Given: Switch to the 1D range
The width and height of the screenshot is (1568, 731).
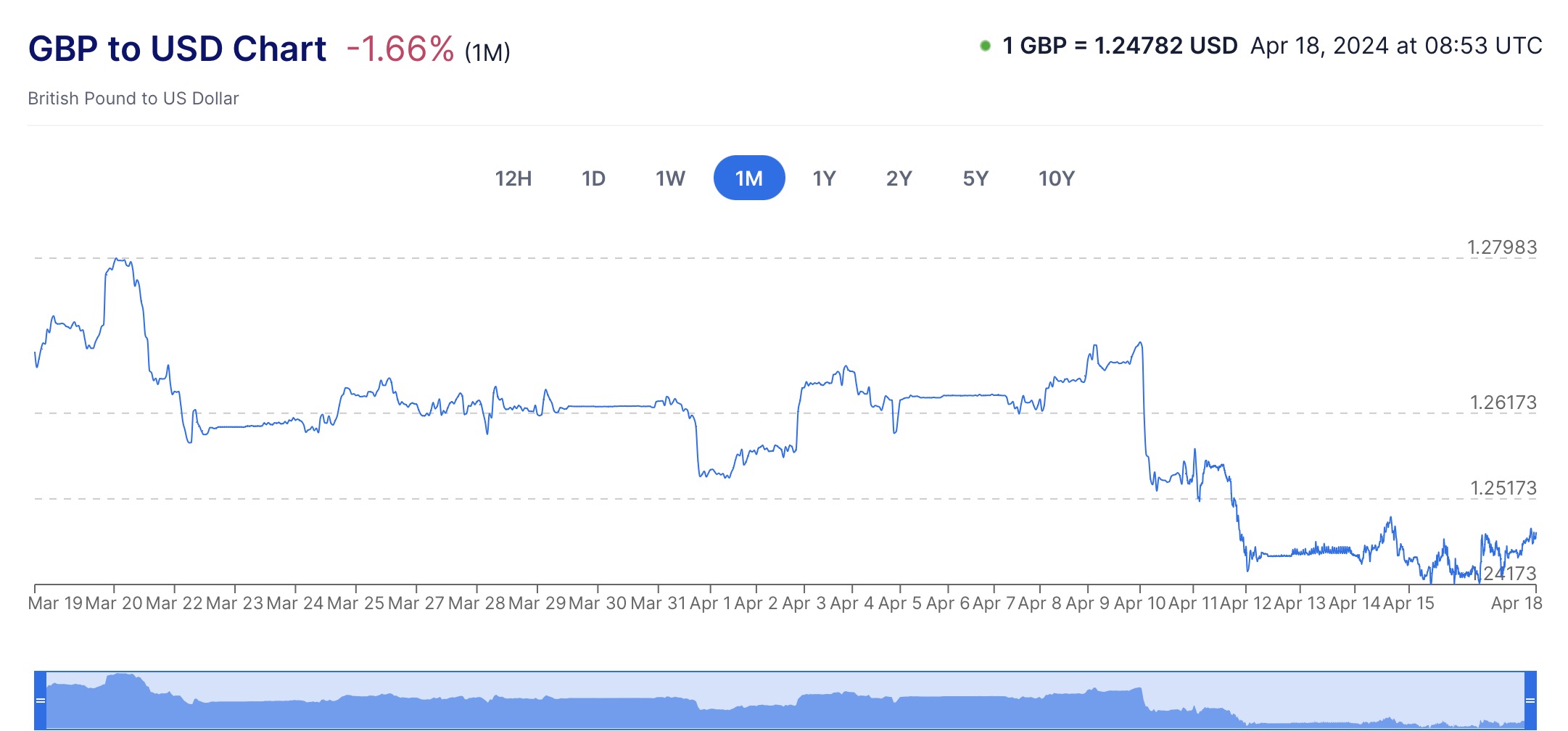Looking at the screenshot, I should click(x=593, y=178).
